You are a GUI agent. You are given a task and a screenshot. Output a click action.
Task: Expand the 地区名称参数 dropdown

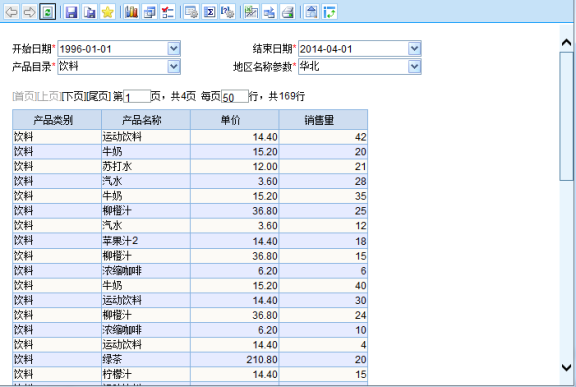tap(414, 67)
